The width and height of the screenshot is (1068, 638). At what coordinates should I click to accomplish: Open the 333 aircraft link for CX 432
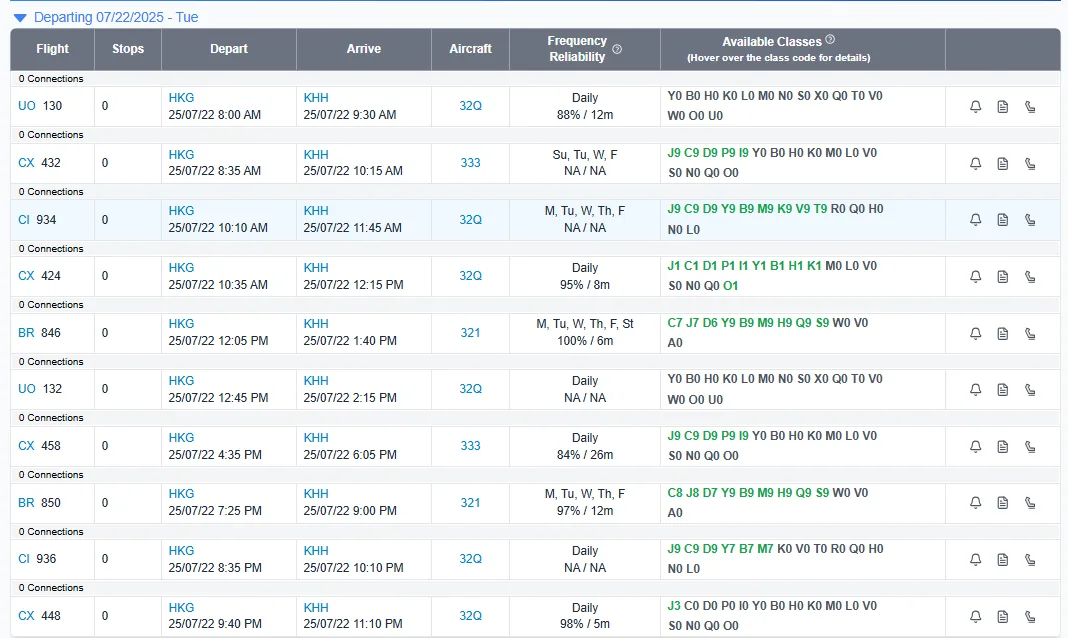[470, 163]
